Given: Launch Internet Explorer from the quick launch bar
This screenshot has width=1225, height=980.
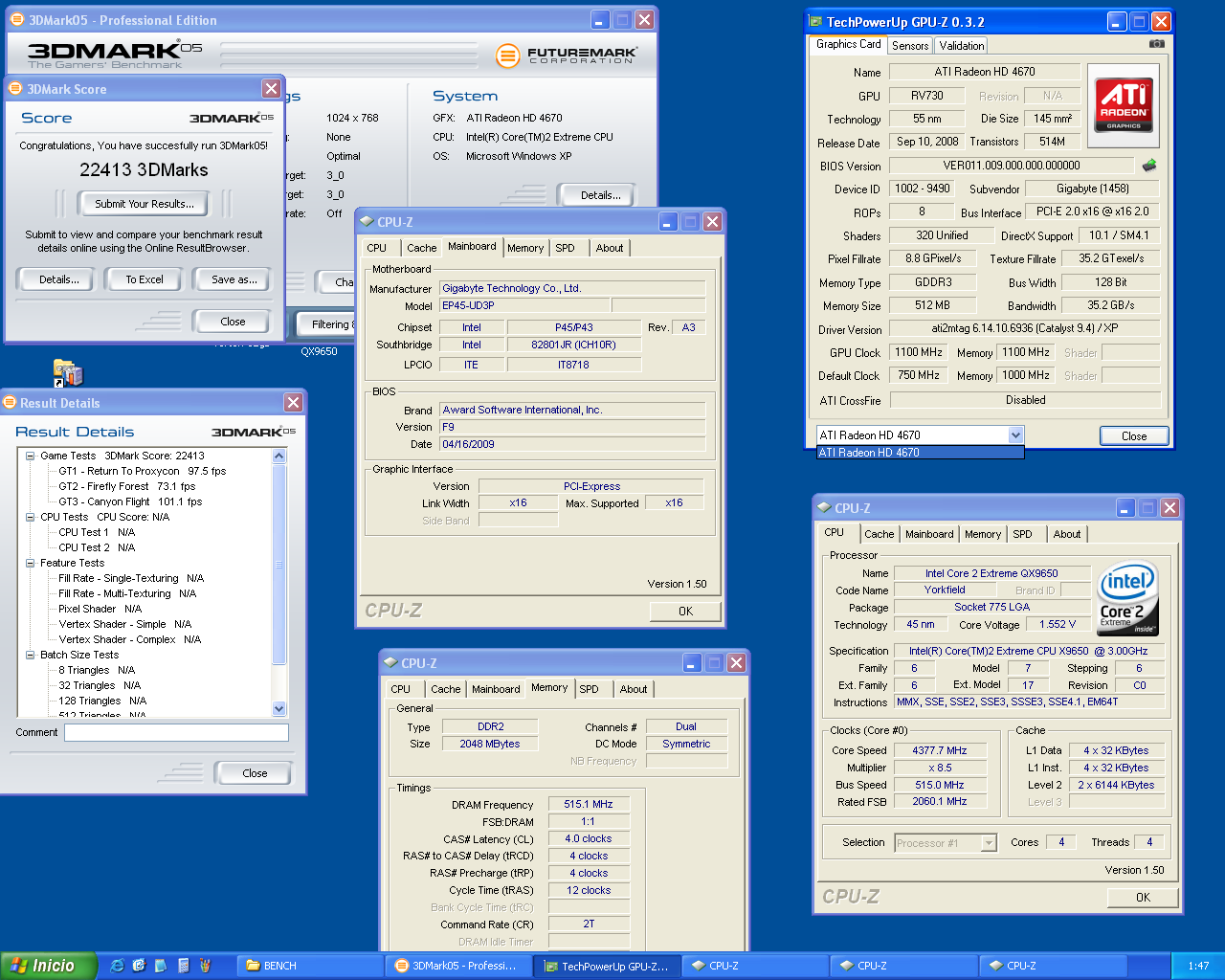Looking at the screenshot, I should [x=117, y=966].
